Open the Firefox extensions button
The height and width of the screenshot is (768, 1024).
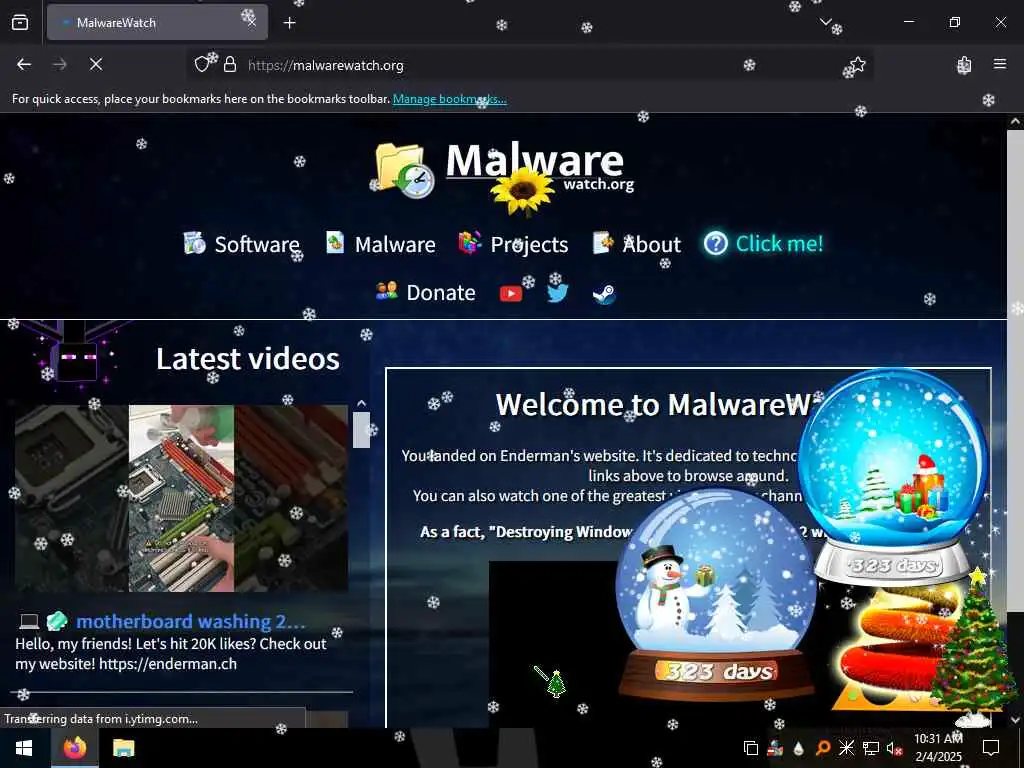[965, 64]
